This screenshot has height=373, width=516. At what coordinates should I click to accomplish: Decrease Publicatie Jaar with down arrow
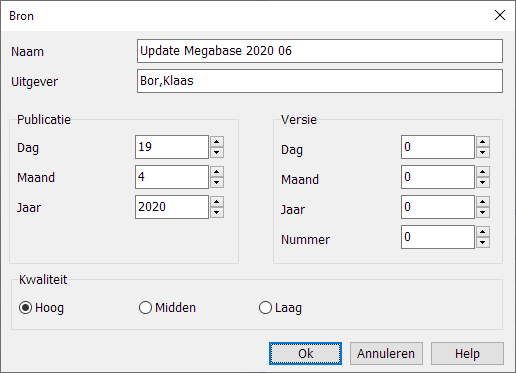[x=217, y=212]
